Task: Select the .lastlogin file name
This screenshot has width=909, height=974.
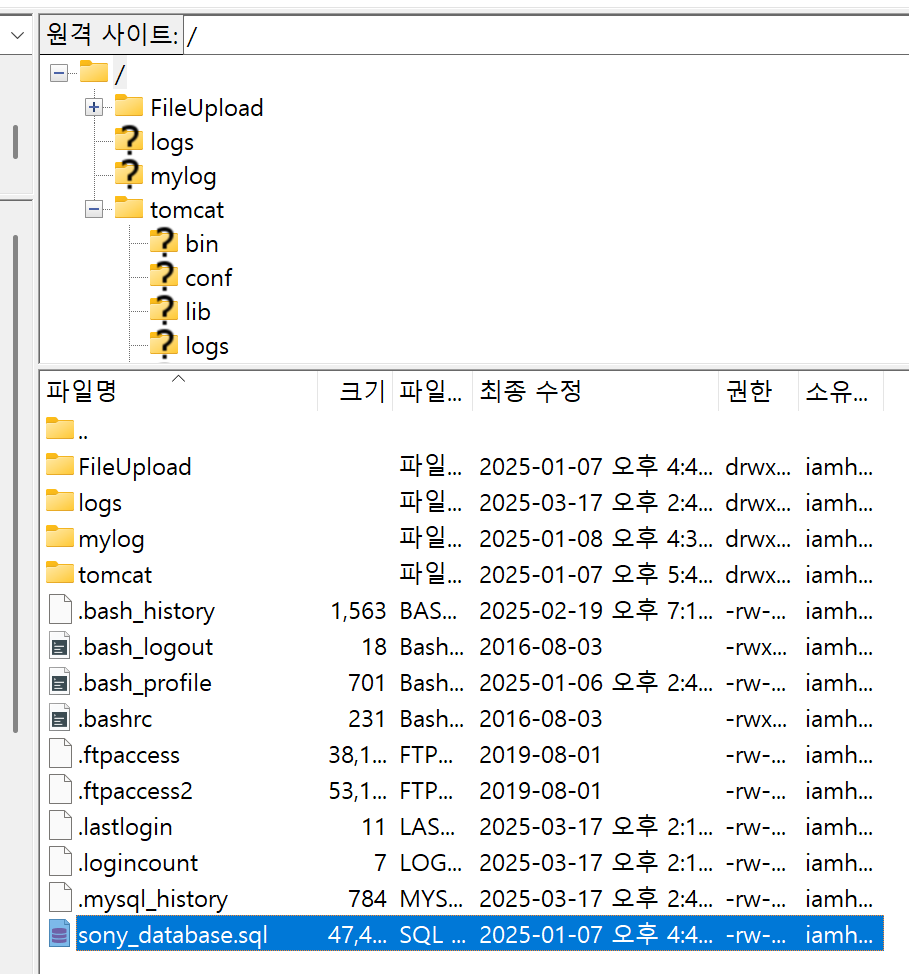Action: 125,828
